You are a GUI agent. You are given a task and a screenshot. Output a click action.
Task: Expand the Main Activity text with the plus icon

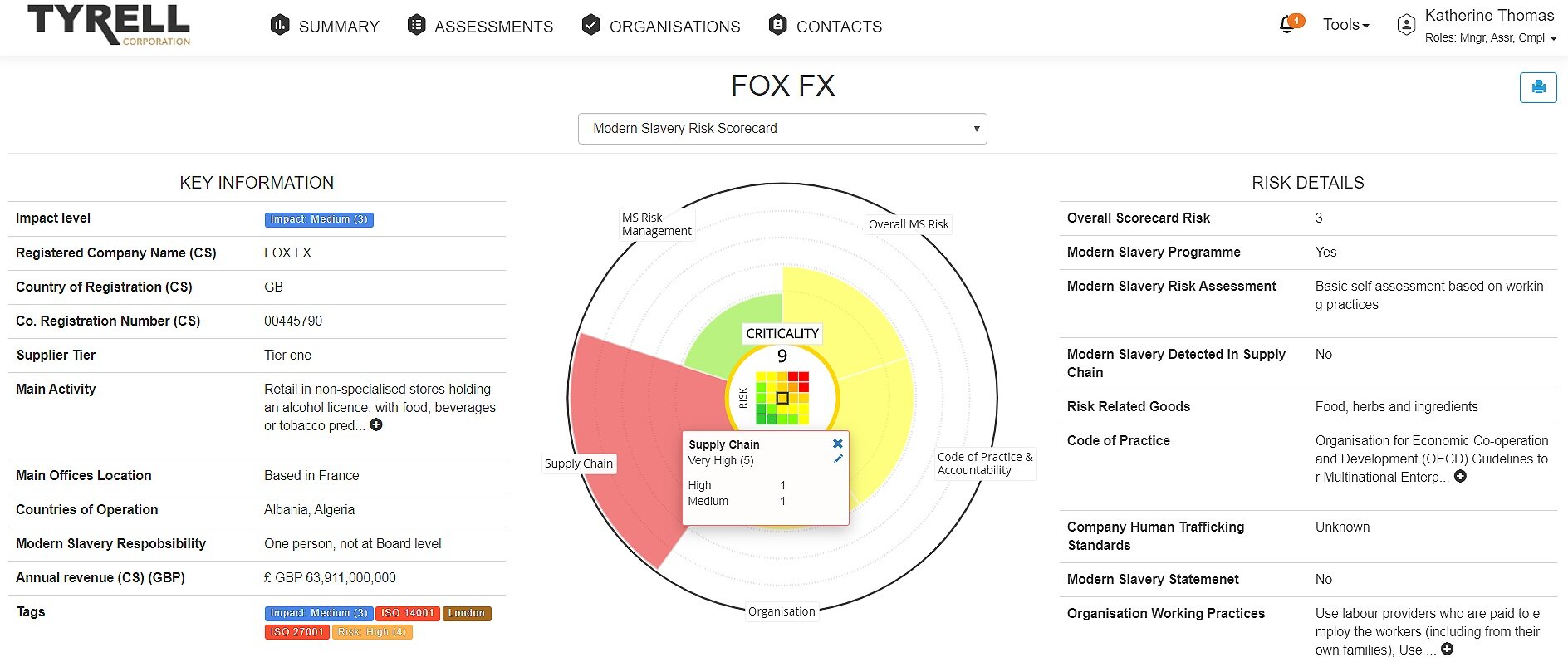coord(376,424)
